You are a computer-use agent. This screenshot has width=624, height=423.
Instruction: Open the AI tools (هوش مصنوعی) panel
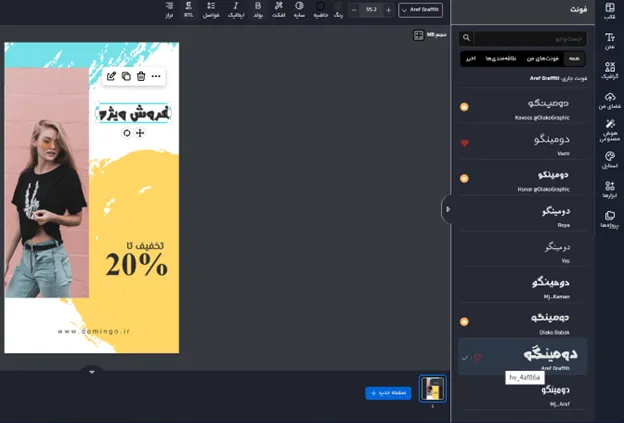609,129
